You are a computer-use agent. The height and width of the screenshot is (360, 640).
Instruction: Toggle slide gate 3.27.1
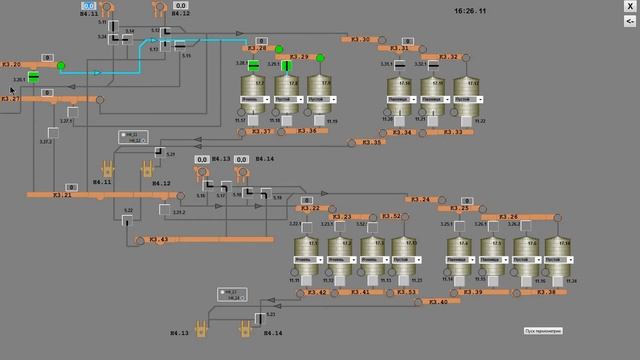(x=73, y=112)
